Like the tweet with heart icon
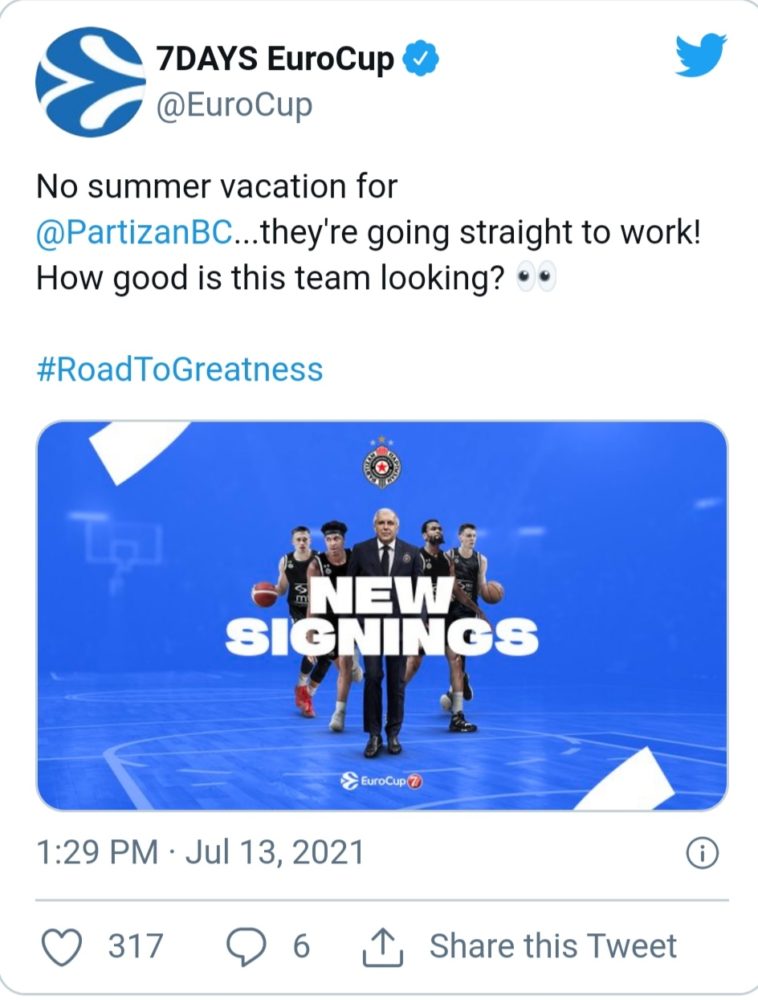This screenshot has height=1000, width=758. pyautogui.click(x=62, y=946)
